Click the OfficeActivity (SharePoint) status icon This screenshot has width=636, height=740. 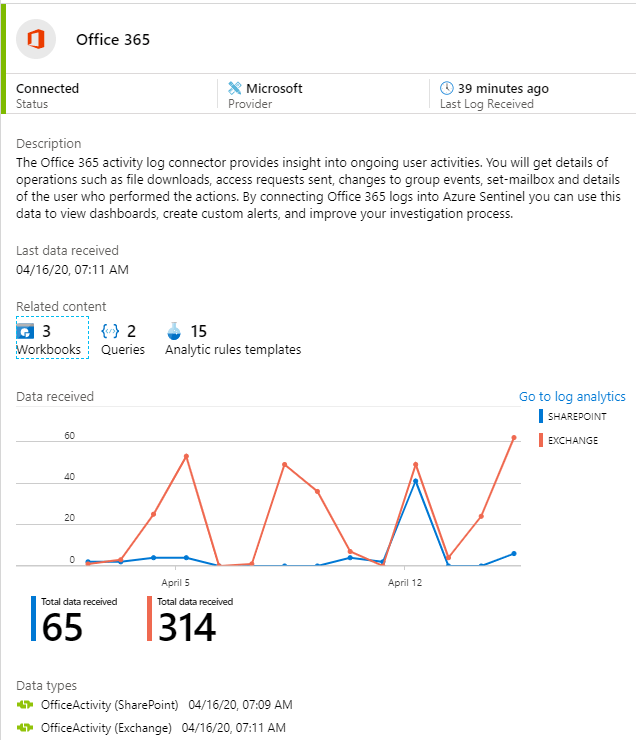click(26, 705)
